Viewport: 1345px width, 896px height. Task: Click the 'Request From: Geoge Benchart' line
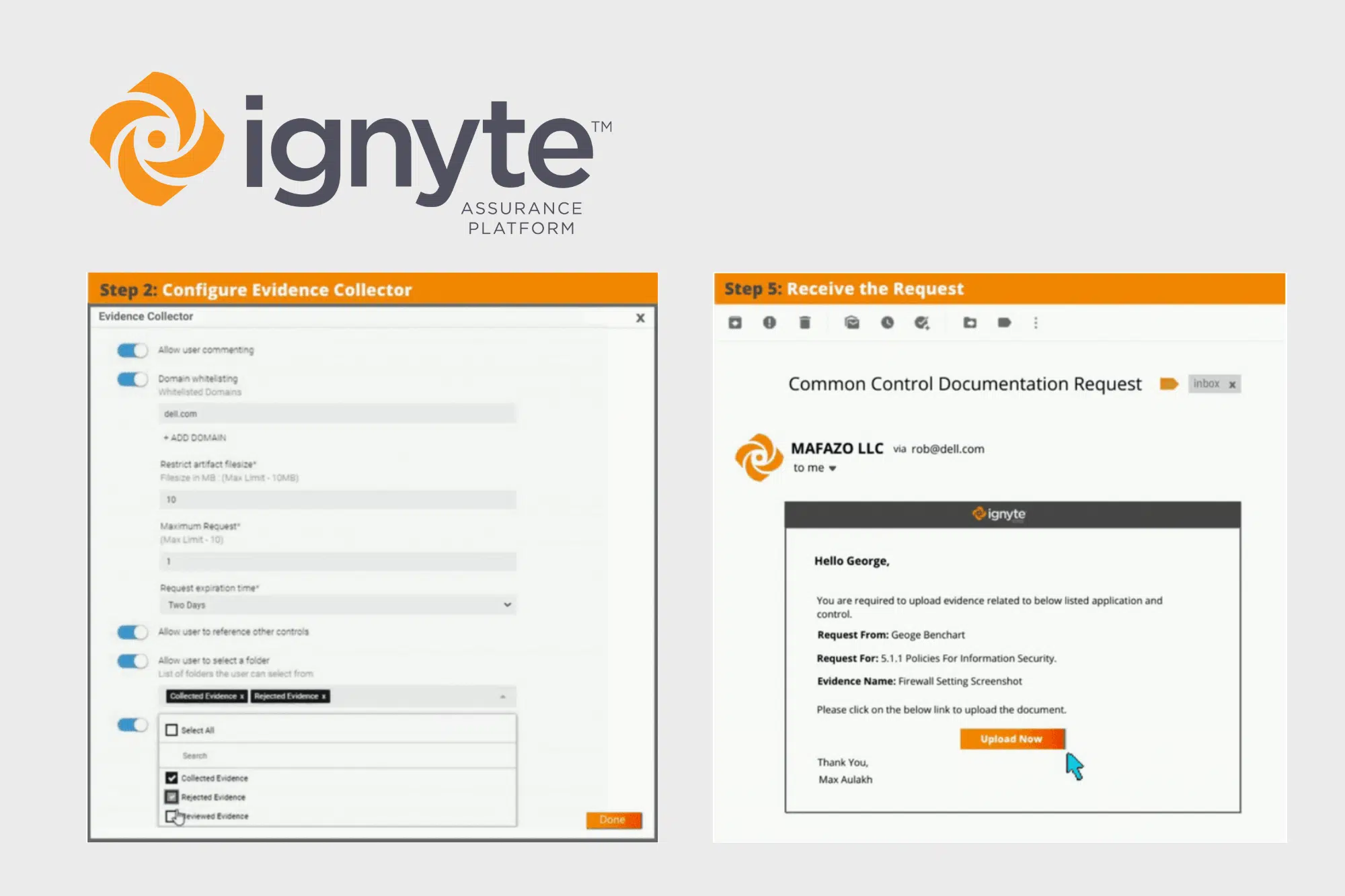[x=891, y=635]
